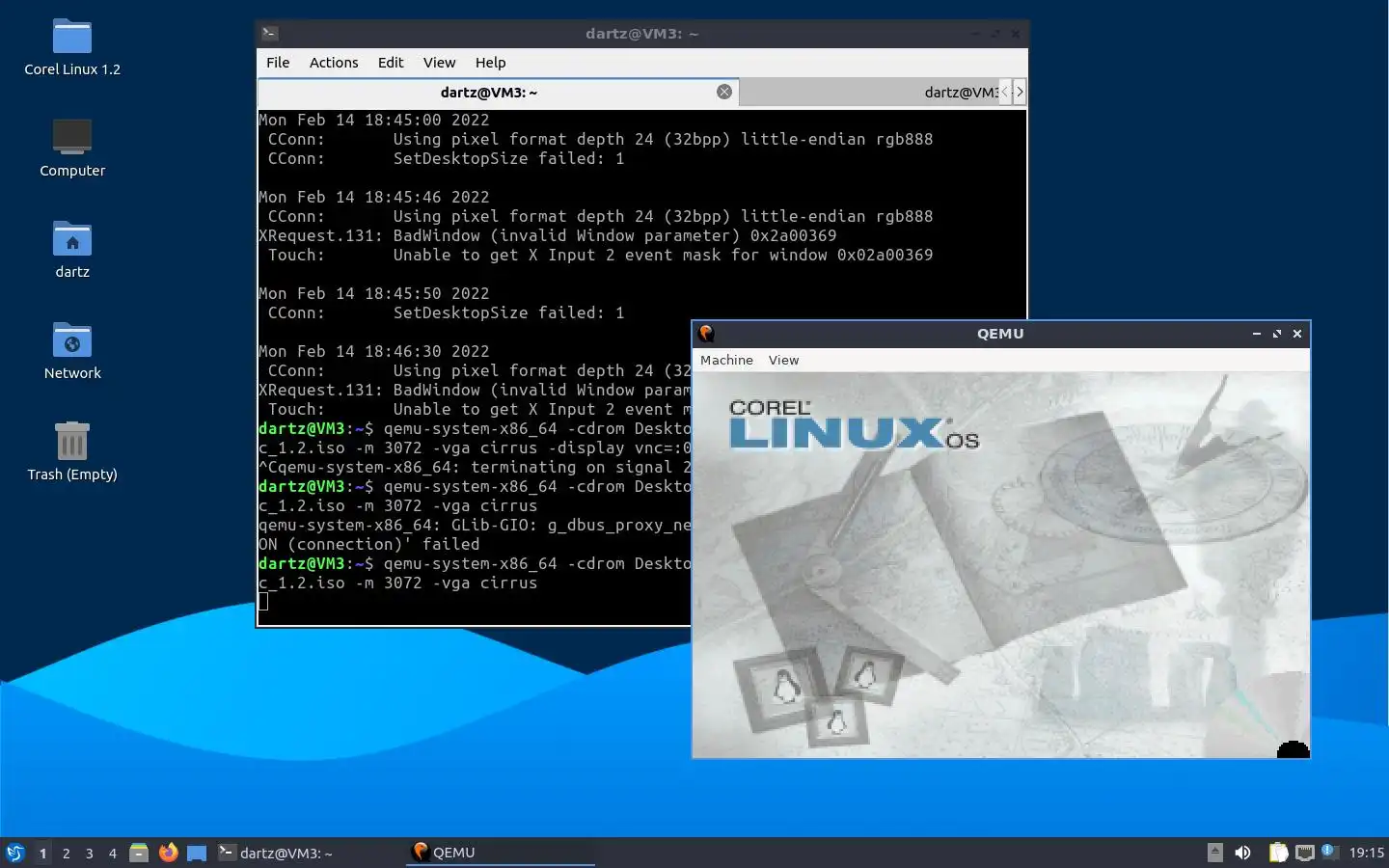Image resolution: width=1389 pixels, height=868 pixels.
Task: Open the terminal Edit menu
Action: pos(391,62)
